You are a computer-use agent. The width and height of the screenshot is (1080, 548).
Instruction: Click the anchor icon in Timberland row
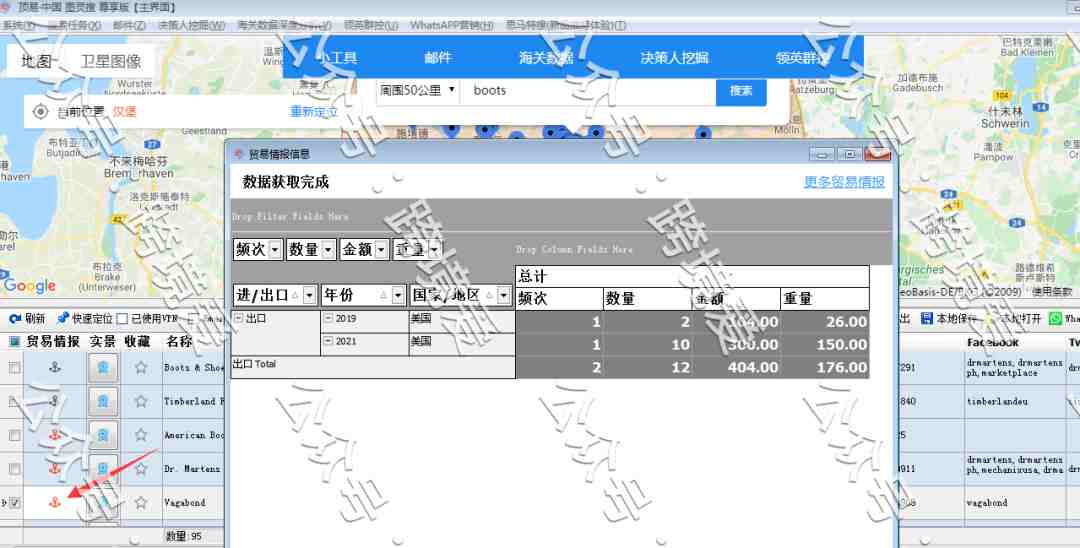pos(55,401)
